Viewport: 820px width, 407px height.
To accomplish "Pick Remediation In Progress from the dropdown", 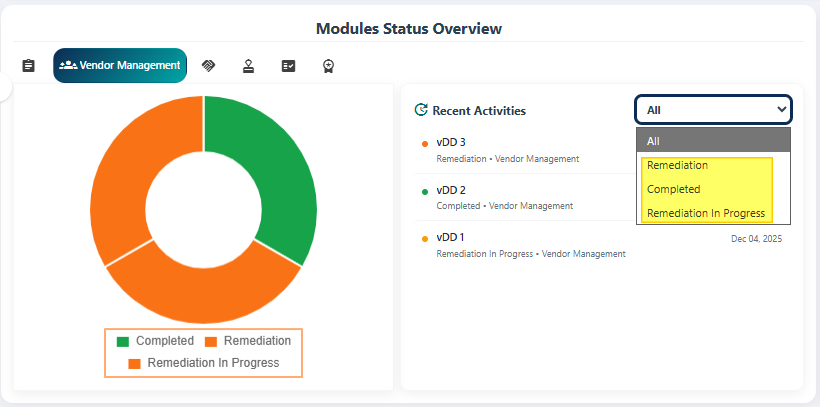I will (x=705, y=213).
